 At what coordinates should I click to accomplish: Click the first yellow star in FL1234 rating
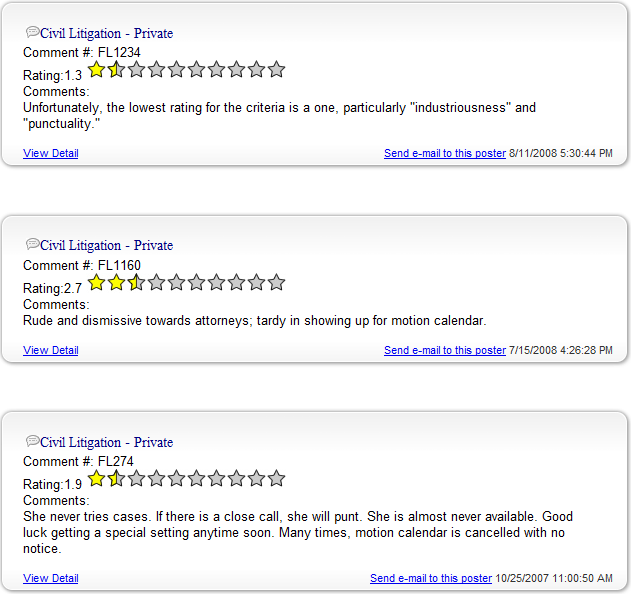coord(97,70)
